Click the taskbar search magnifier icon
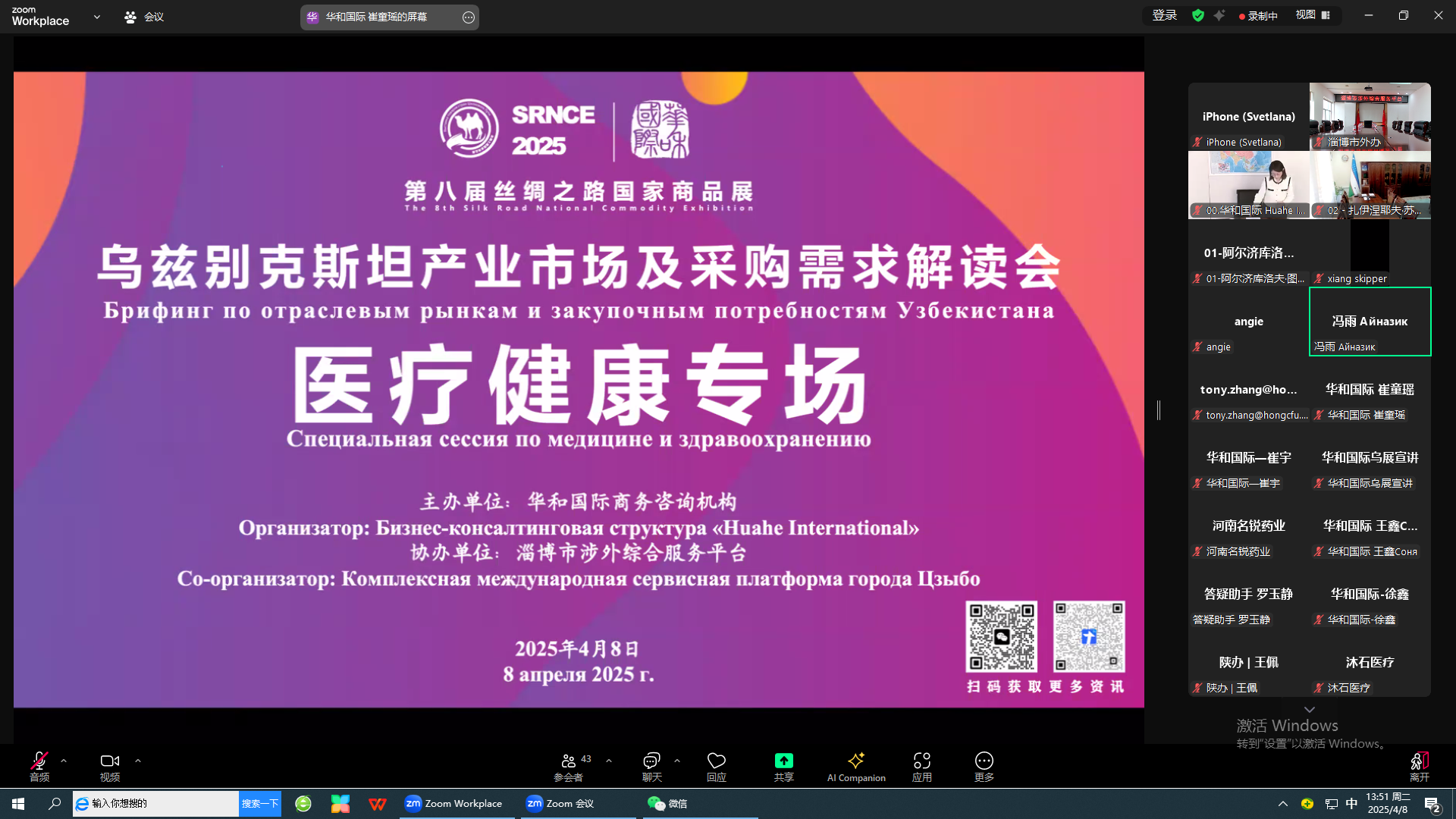The image size is (1456, 819). point(55,804)
